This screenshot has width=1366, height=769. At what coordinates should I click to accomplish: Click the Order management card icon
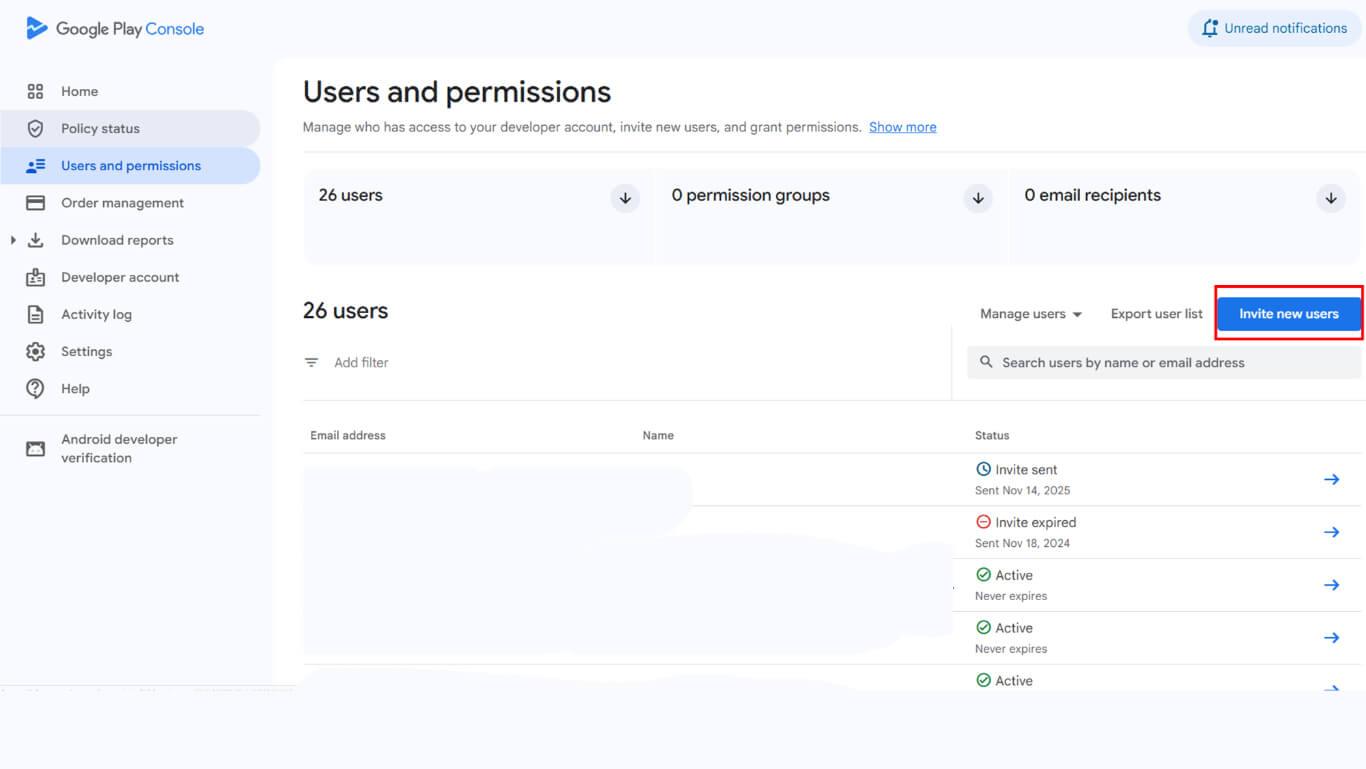(35, 203)
